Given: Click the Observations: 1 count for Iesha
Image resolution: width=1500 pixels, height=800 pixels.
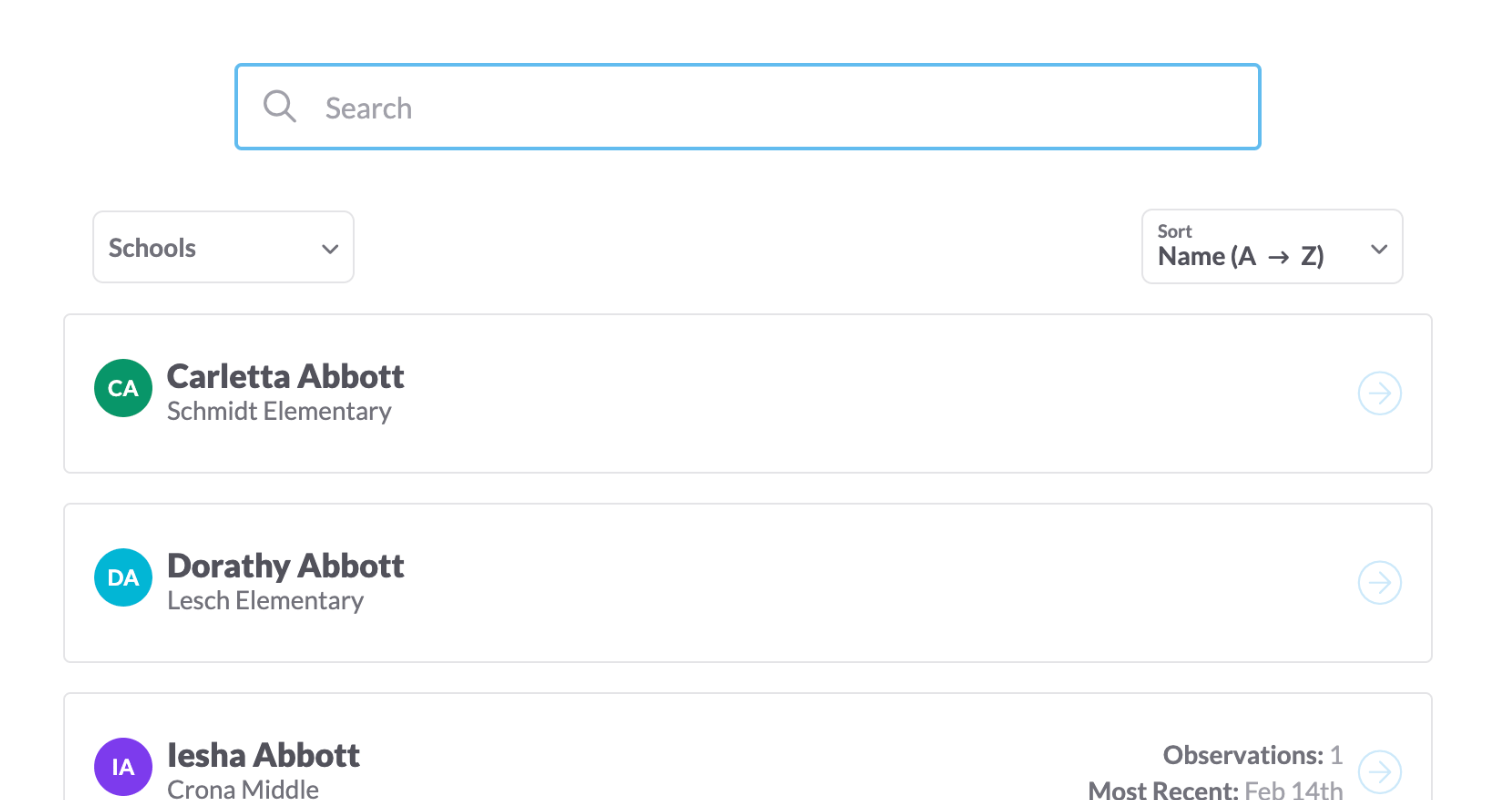Looking at the screenshot, I should (x=1252, y=755).
